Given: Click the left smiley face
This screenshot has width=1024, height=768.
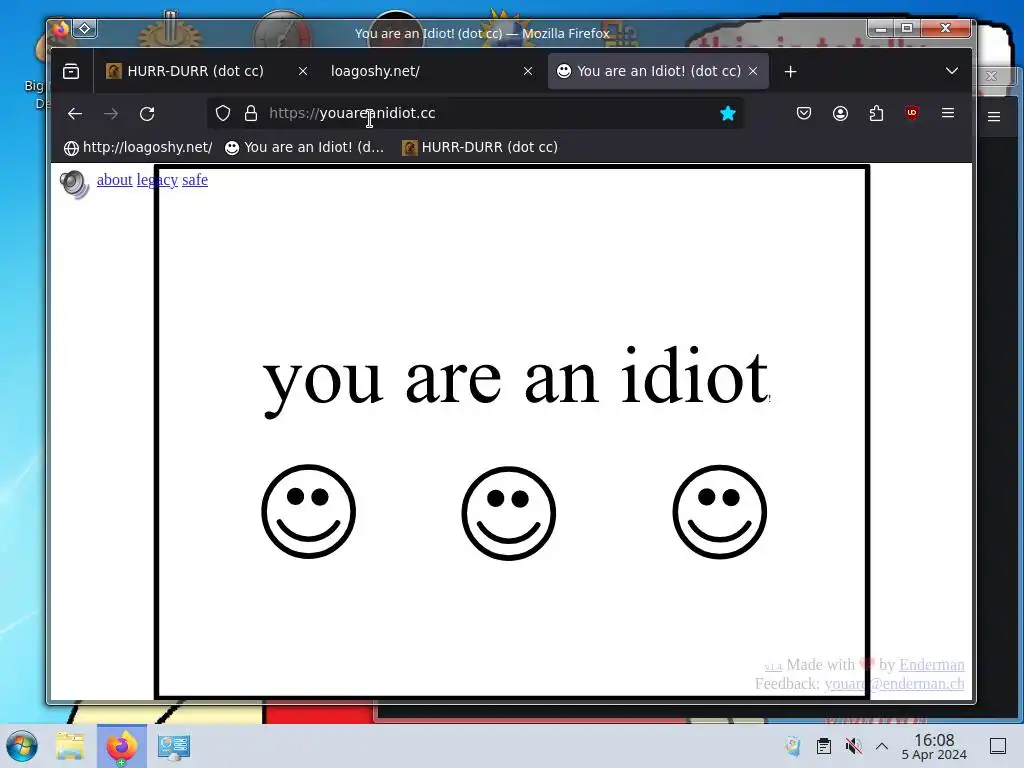Looking at the screenshot, I should point(308,511).
